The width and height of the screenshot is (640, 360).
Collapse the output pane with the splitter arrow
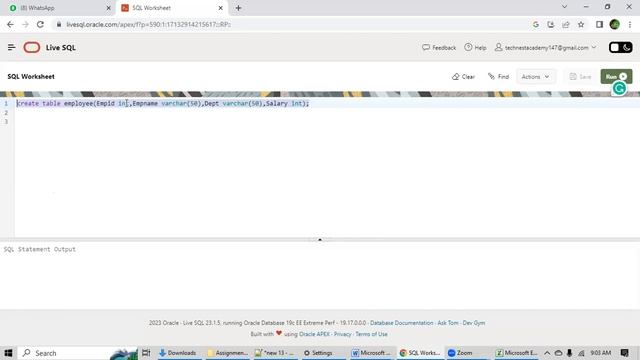click(320, 240)
